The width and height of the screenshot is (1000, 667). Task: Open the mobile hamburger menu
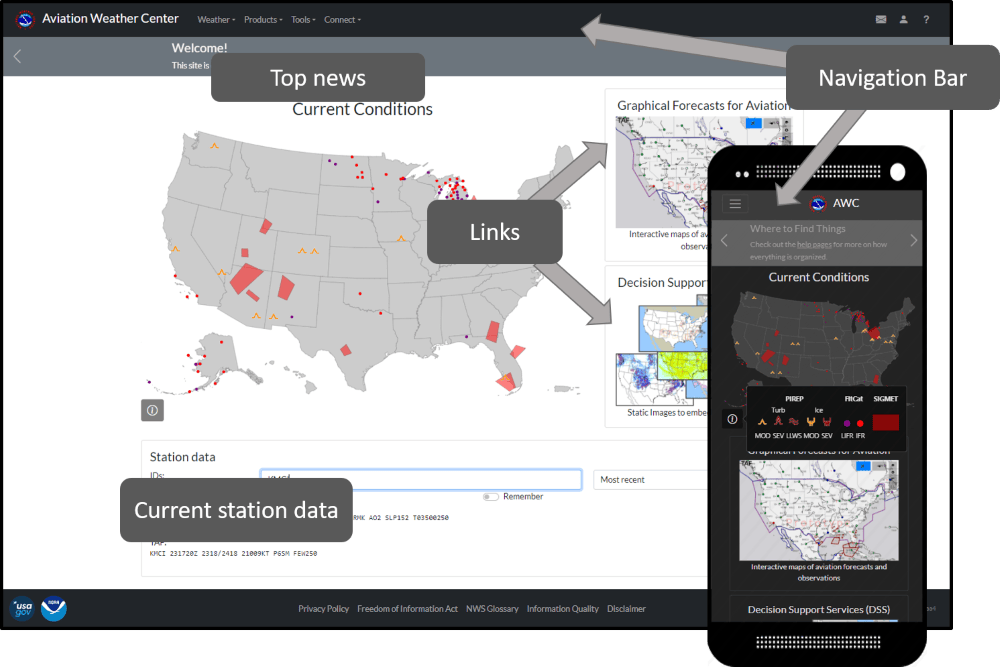pyautogui.click(x=735, y=203)
